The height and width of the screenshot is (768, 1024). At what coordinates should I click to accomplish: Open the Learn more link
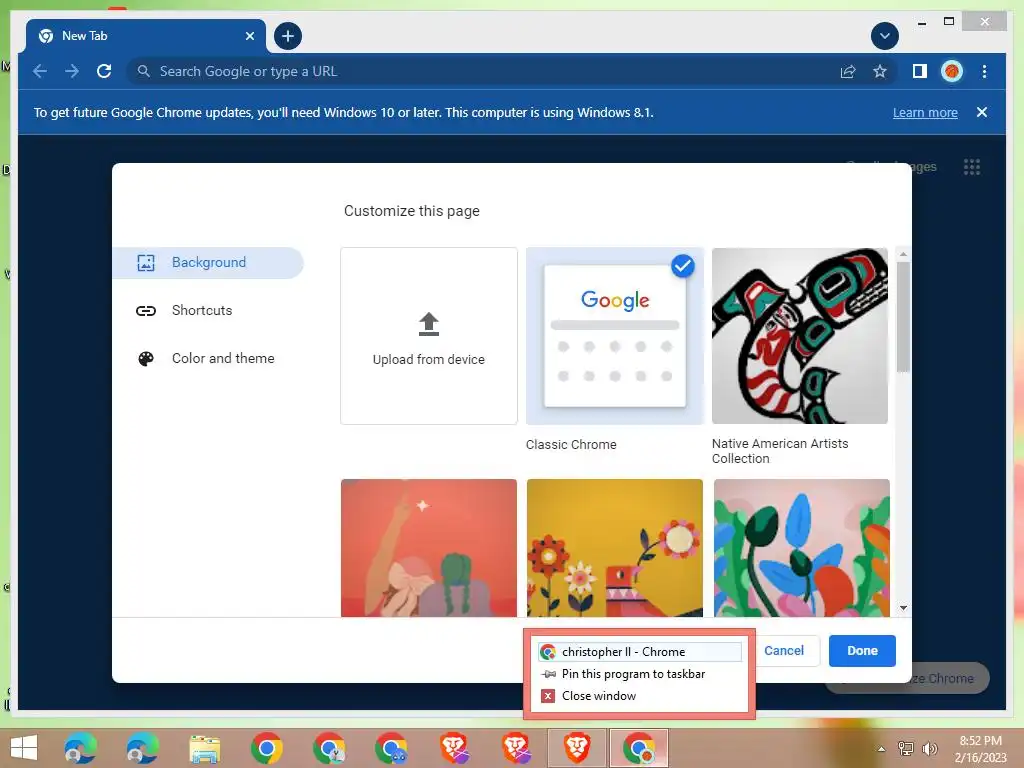click(925, 112)
